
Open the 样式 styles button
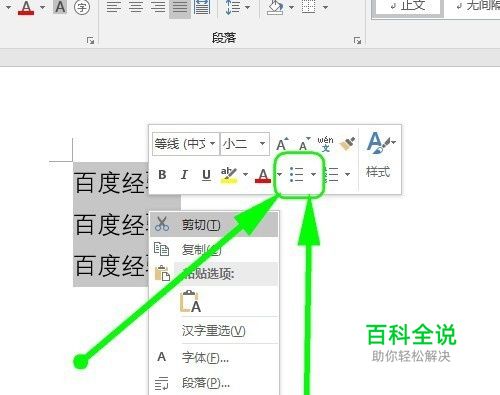click(x=380, y=155)
